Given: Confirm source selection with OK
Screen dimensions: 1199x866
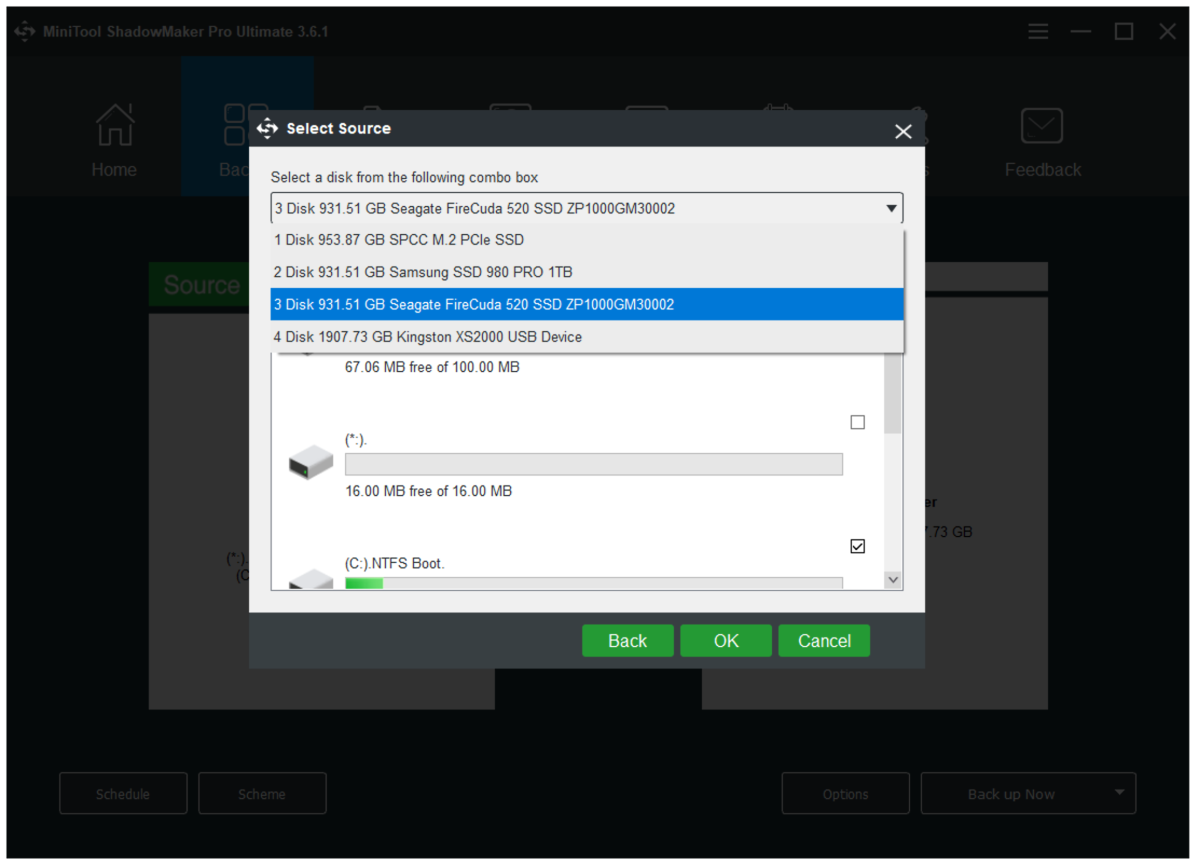Looking at the screenshot, I should pos(726,641).
